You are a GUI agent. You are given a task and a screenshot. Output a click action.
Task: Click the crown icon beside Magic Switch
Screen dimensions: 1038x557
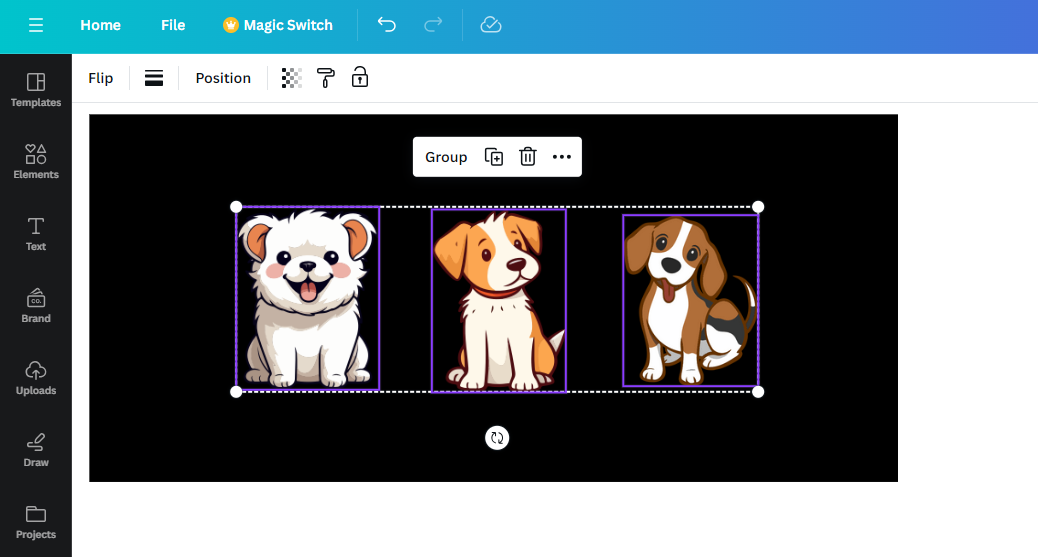230,25
